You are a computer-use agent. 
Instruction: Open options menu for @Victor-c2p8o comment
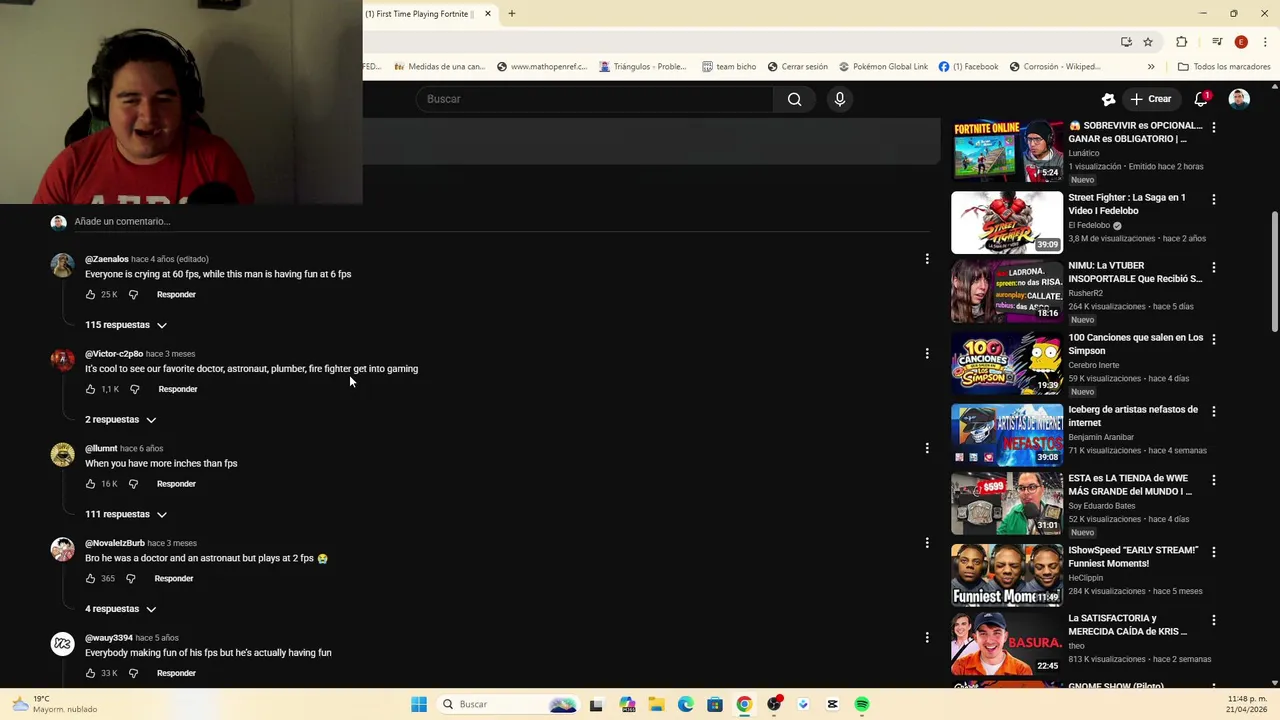coord(927,353)
